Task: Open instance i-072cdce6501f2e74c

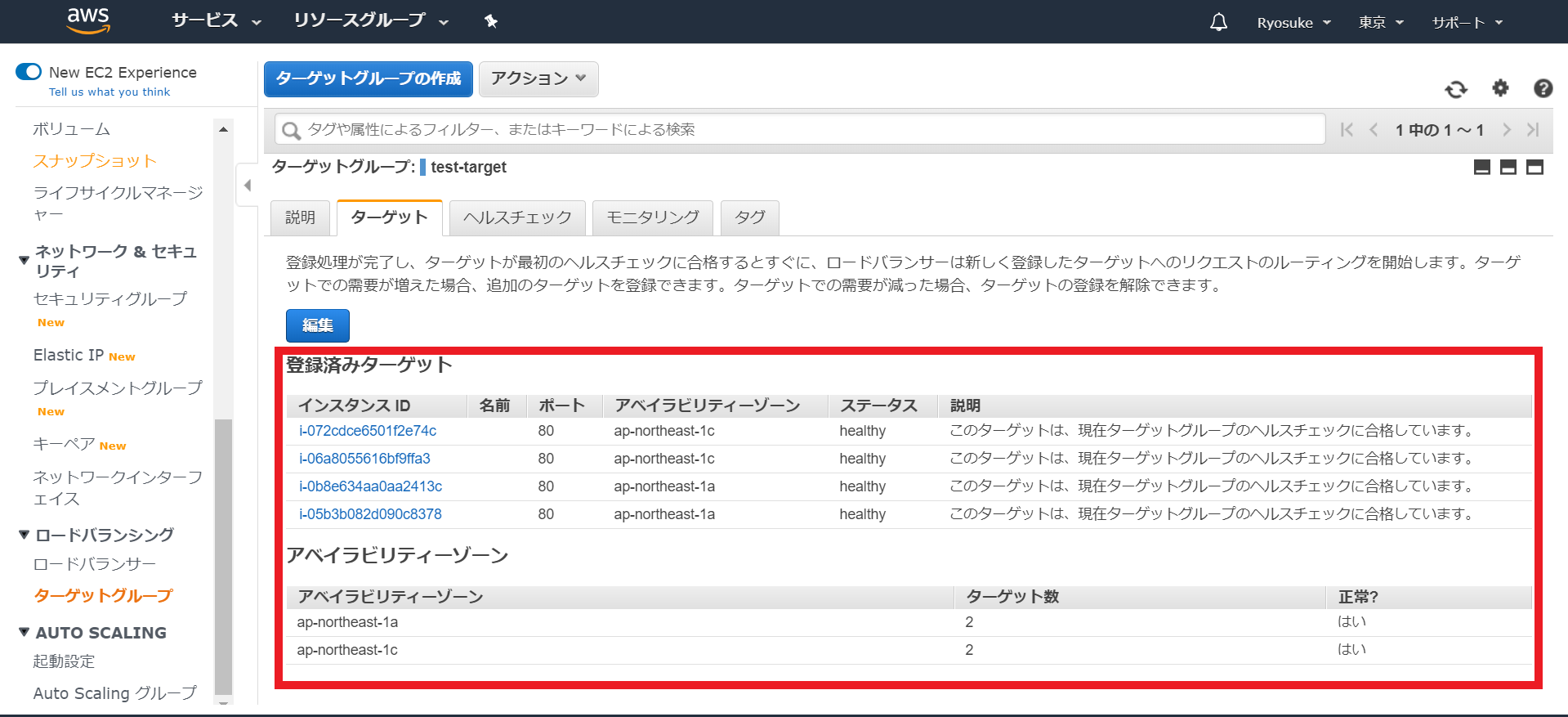Action: [x=368, y=431]
